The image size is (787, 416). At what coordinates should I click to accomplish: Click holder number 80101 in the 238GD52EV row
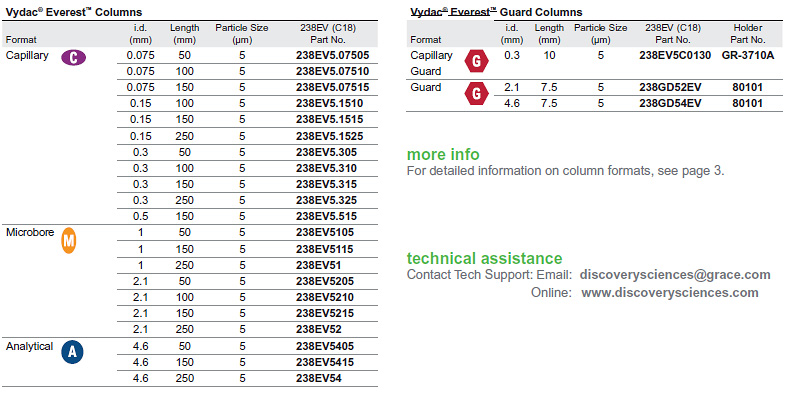coord(747,87)
